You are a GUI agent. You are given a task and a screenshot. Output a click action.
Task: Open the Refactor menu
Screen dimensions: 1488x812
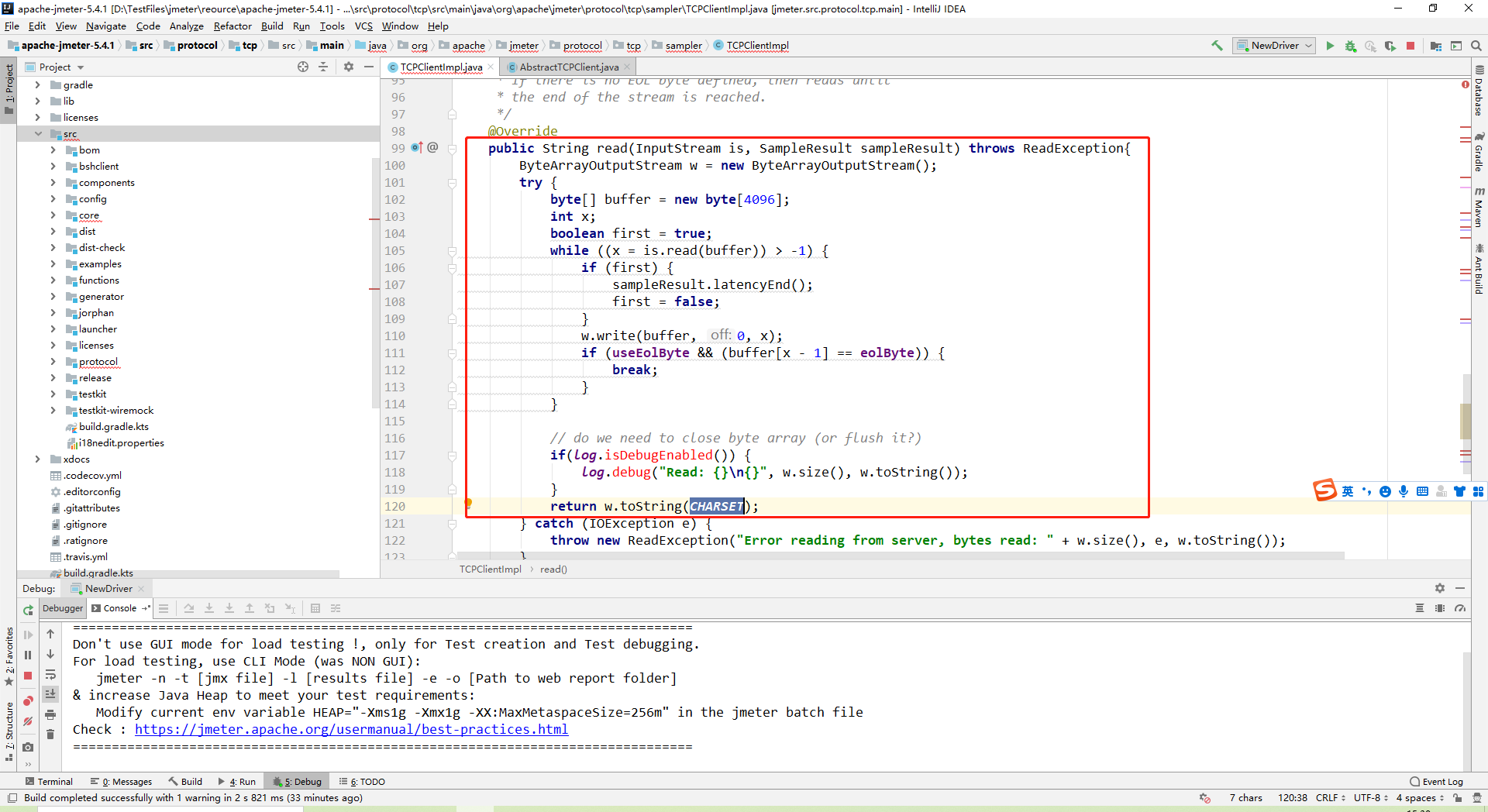tap(232, 26)
